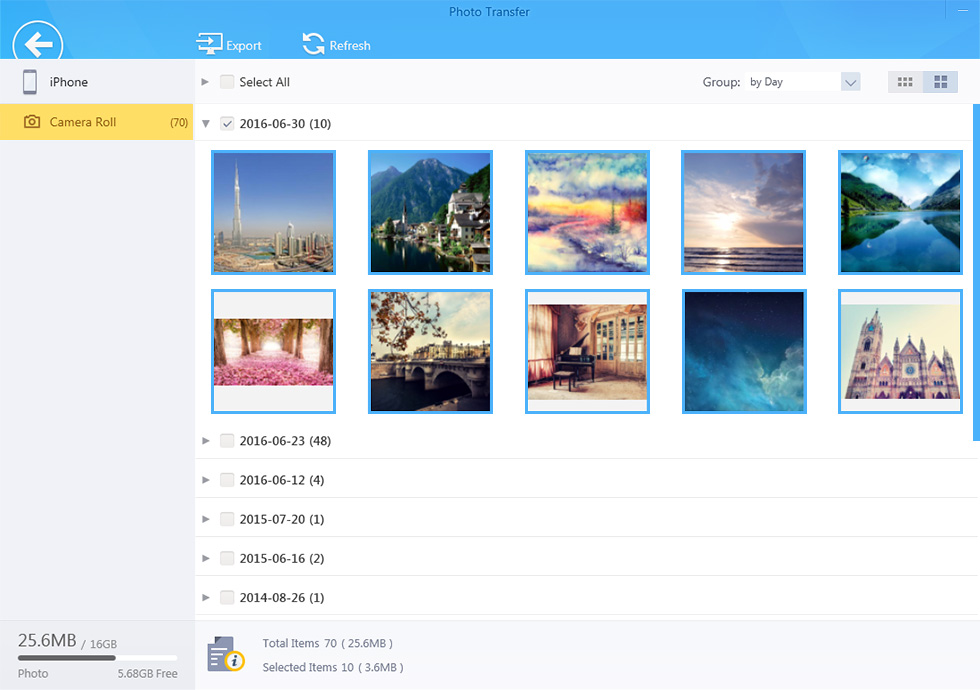This screenshot has width=980, height=690.
Task: Switch to small grid view
Action: pos(905,82)
